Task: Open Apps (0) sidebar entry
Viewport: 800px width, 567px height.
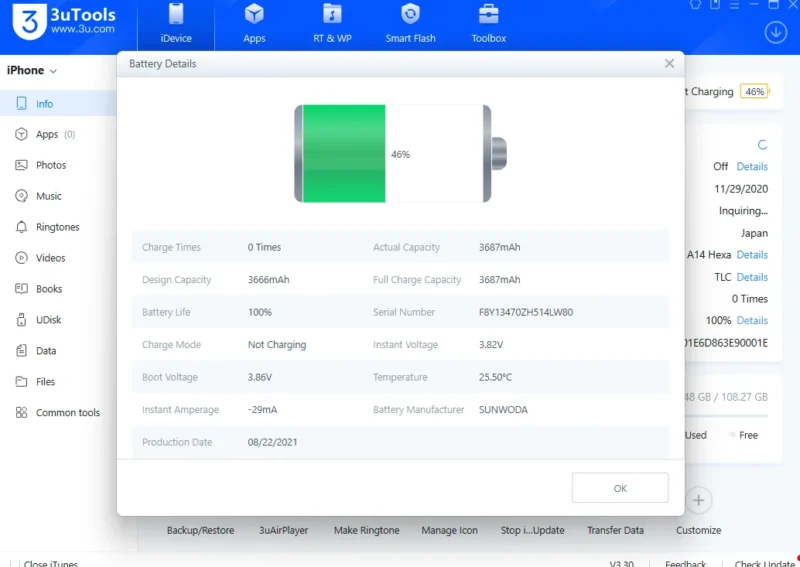Action: click(55, 134)
